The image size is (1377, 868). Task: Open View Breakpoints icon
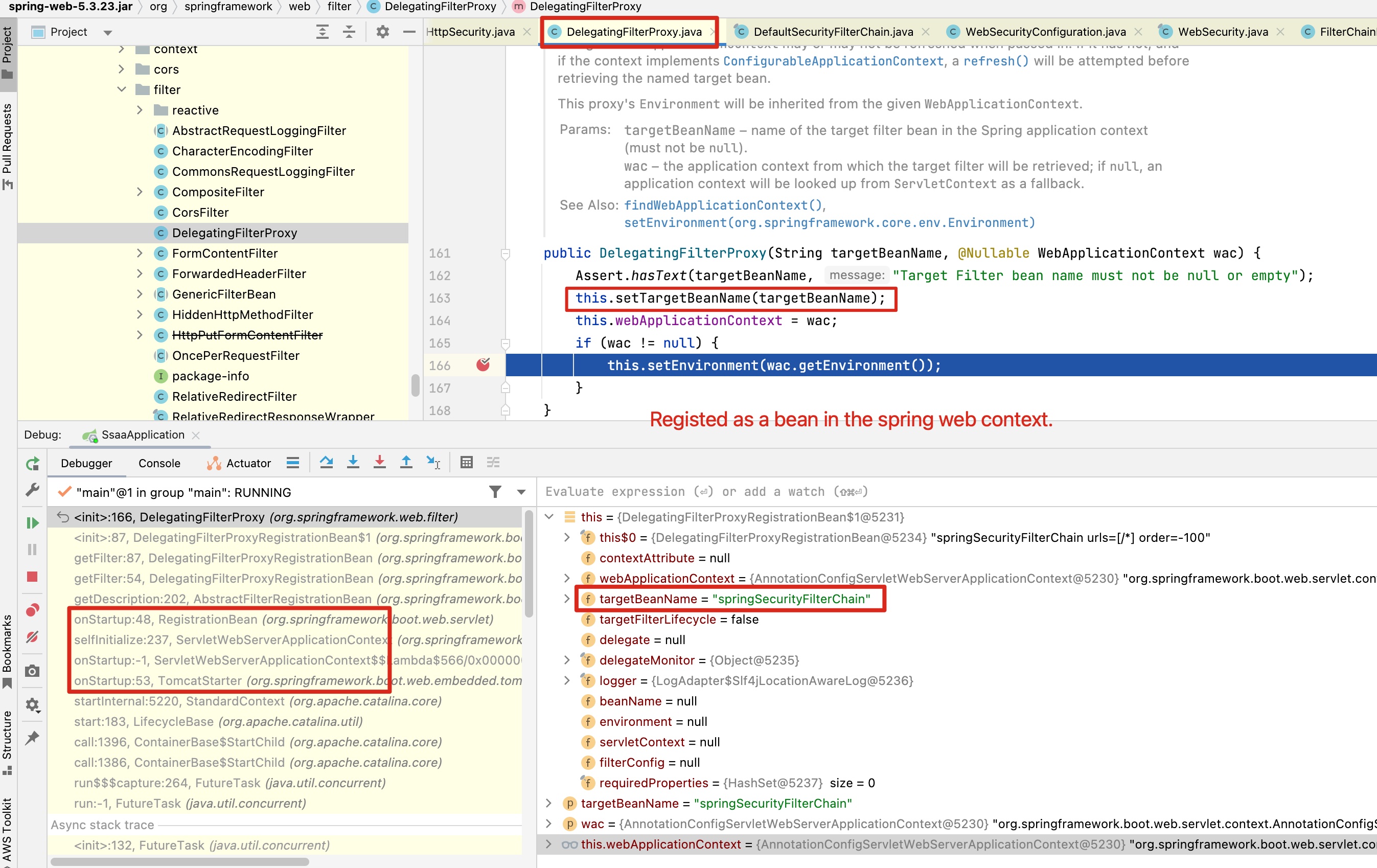33,610
